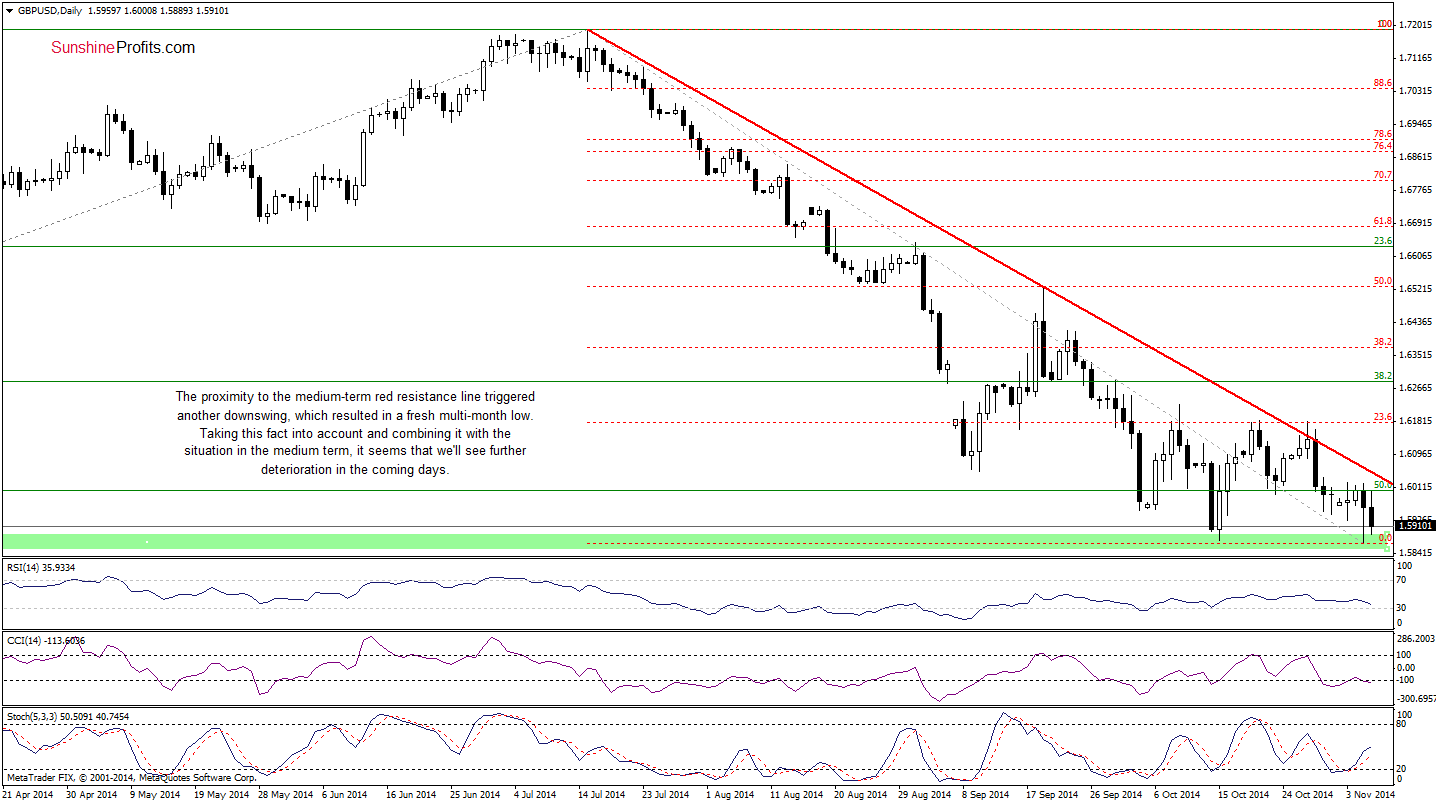Click the 1.60965 price axis label
The height and width of the screenshot is (803, 1436).
pyautogui.click(x=1417, y=454)
